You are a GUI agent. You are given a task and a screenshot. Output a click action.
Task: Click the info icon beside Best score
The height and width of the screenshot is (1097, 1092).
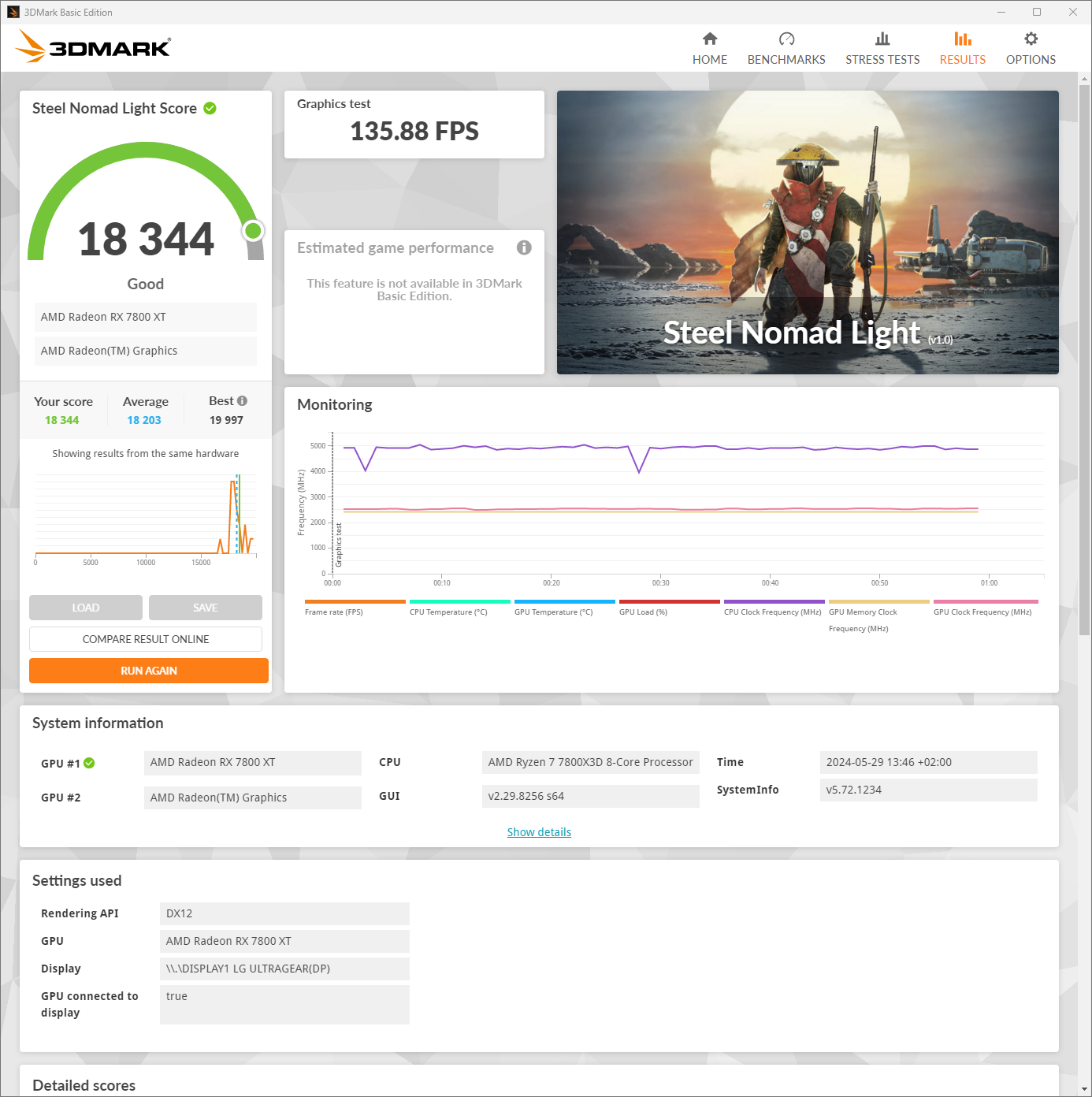[x=242, y=400]
